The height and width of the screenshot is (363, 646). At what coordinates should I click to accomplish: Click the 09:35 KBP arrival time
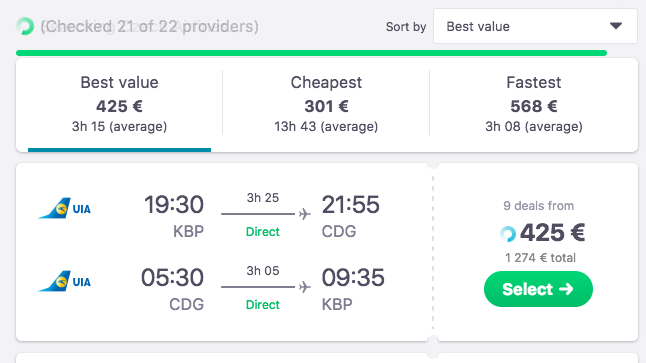[x=353, y=277]
